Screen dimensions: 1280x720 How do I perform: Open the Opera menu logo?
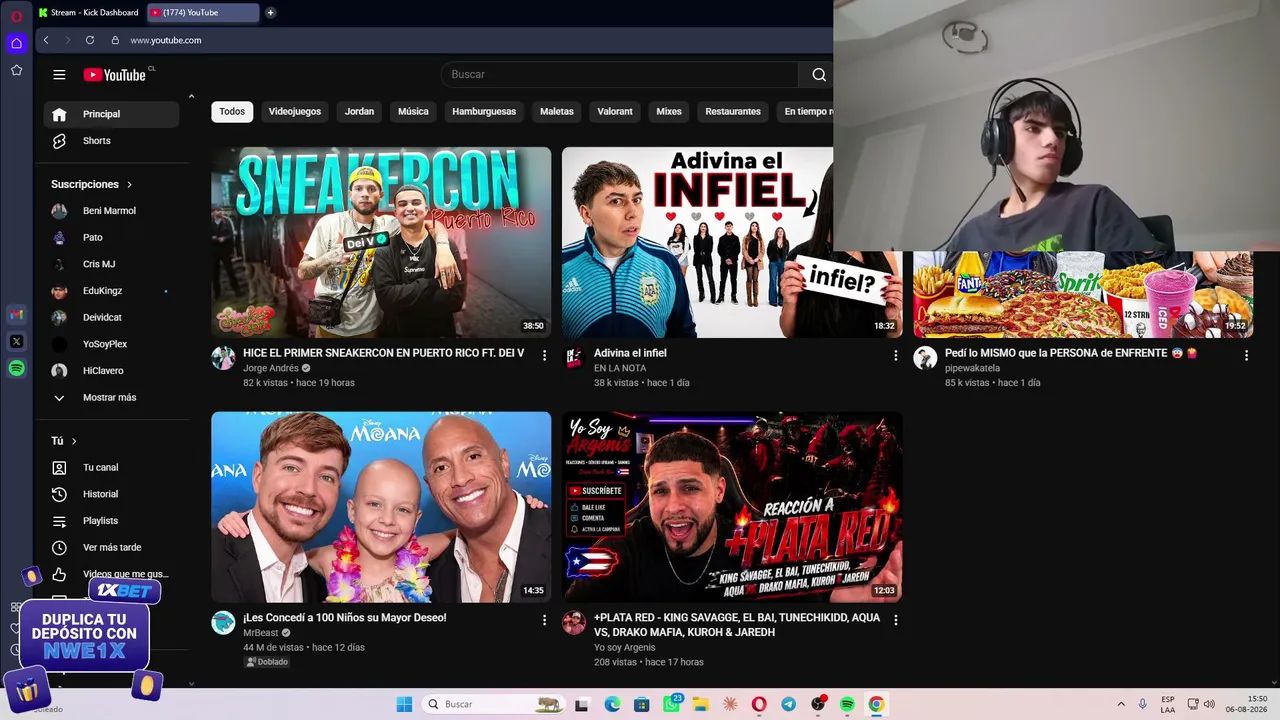click(16, 15)
